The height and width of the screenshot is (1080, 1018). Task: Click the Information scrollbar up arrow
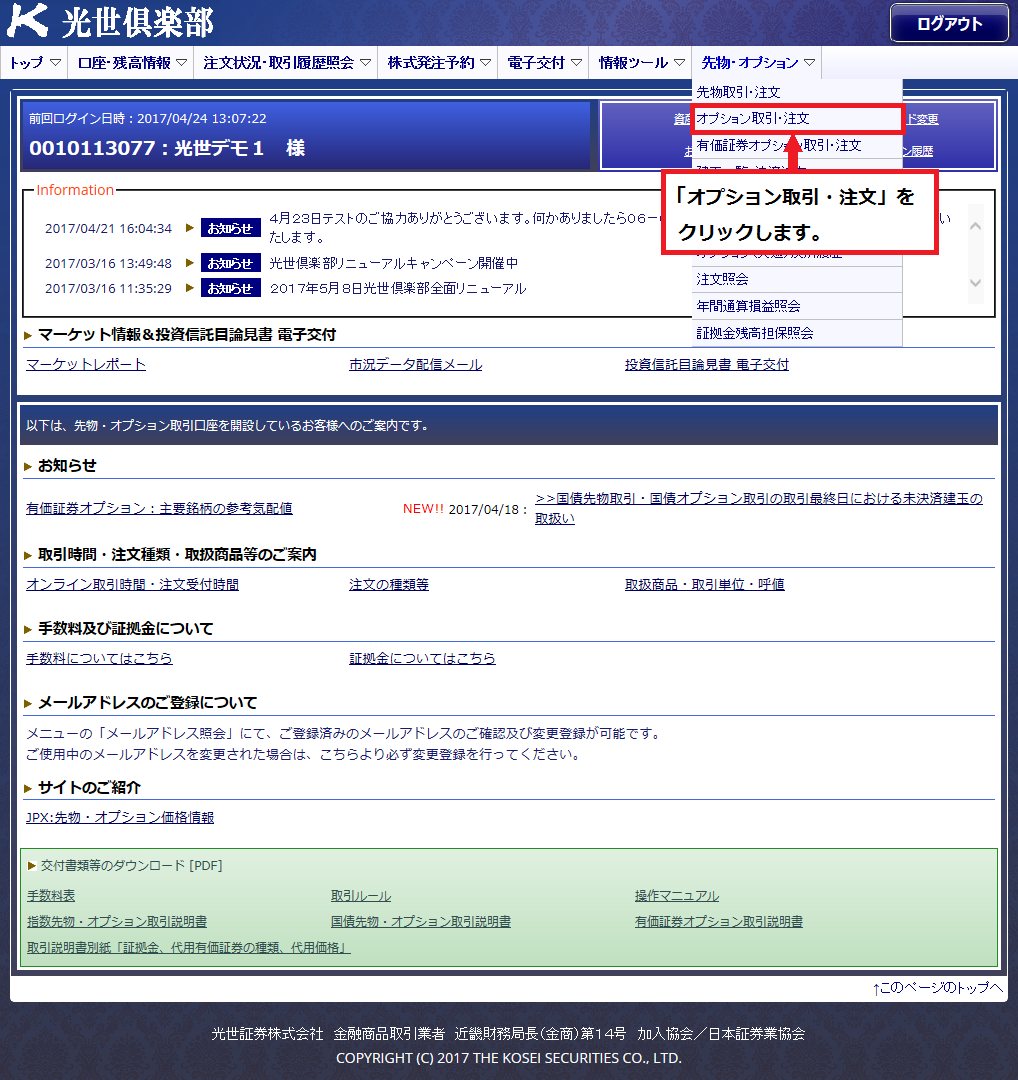coord(975,226)
